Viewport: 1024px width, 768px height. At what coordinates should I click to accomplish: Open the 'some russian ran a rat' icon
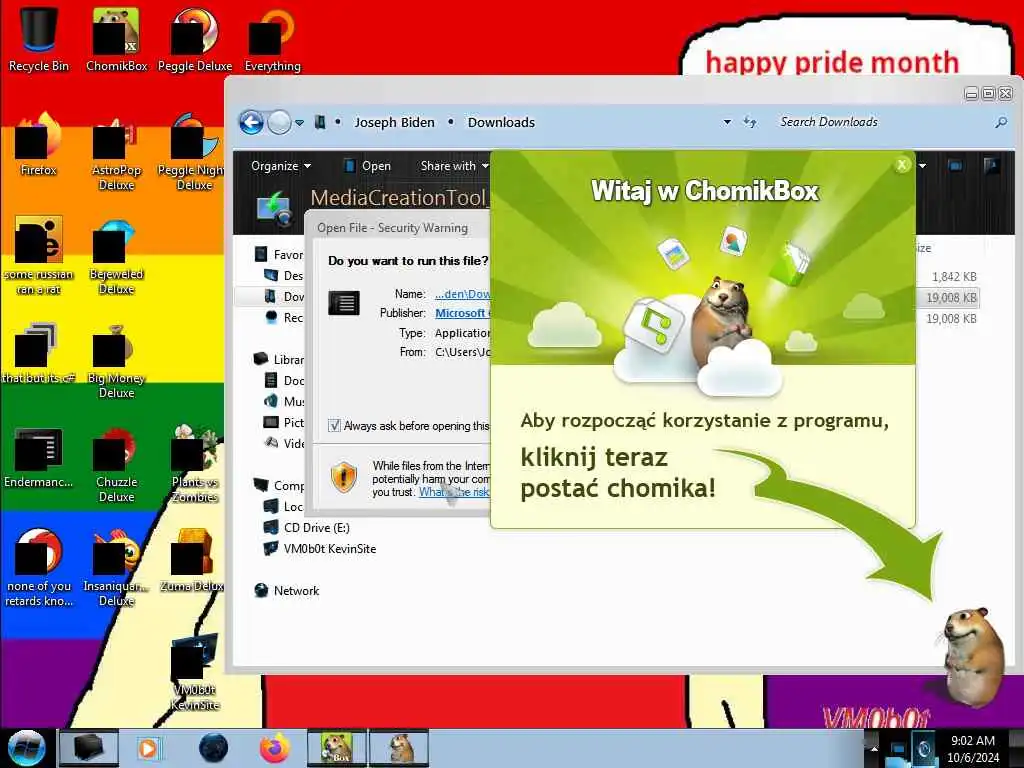[x=39, y=256]
